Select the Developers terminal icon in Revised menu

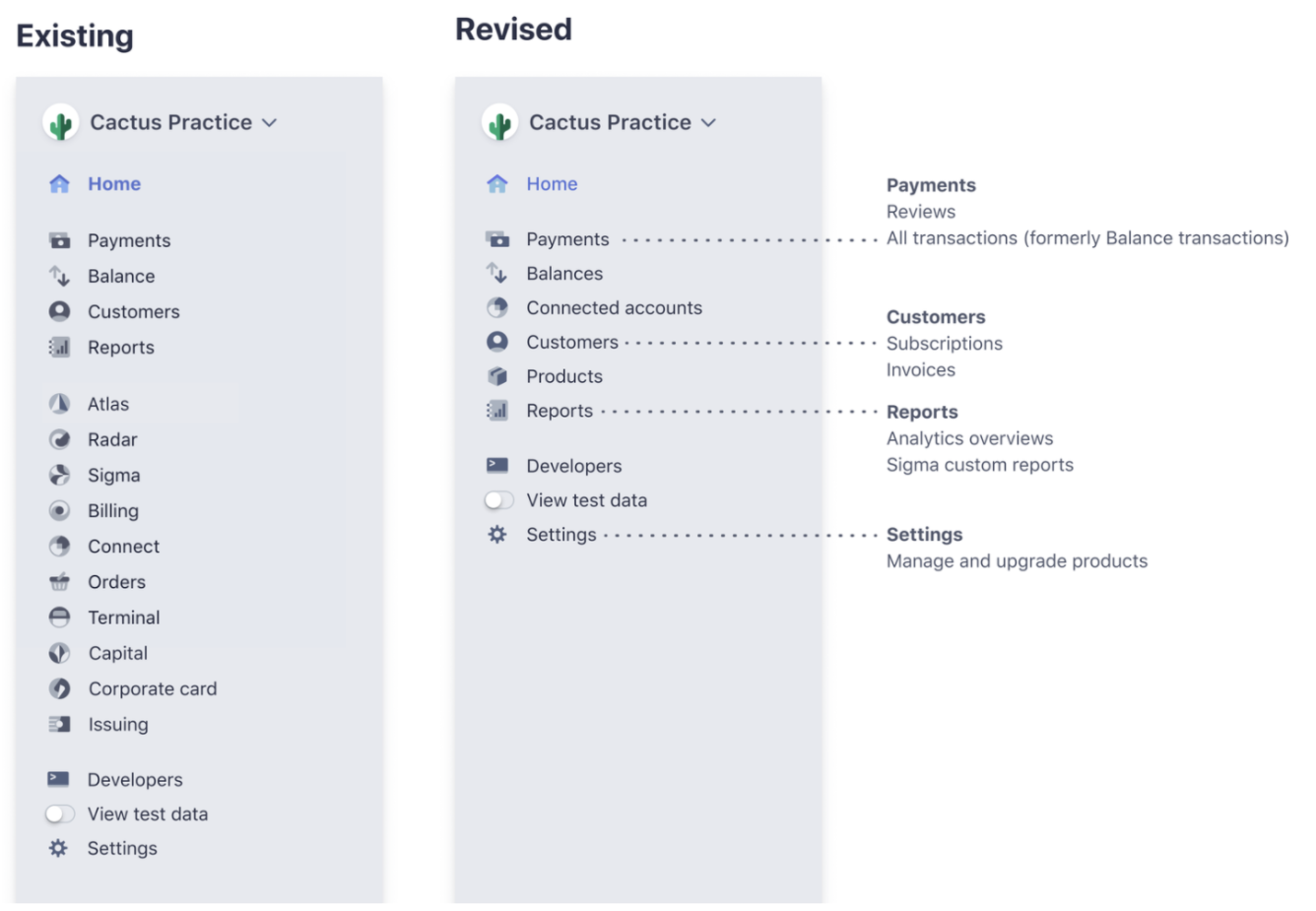[x=499, y=465]
